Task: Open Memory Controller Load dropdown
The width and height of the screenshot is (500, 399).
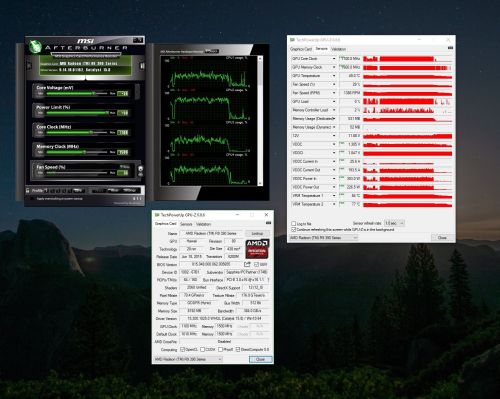Action: [334, 110]
